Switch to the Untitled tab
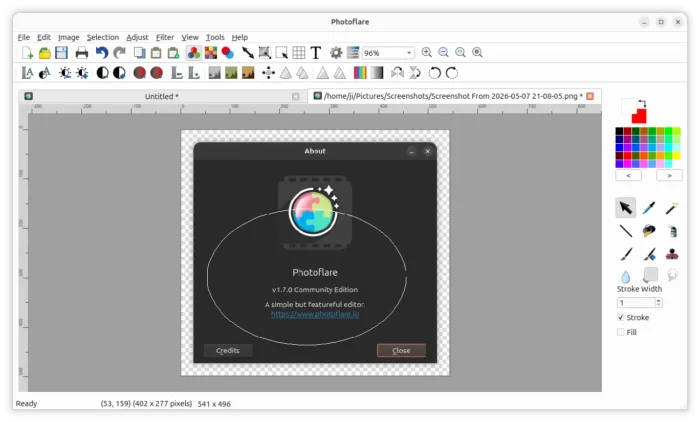Image resolution: width=700 pixels, height=422 pixels. 162,96
